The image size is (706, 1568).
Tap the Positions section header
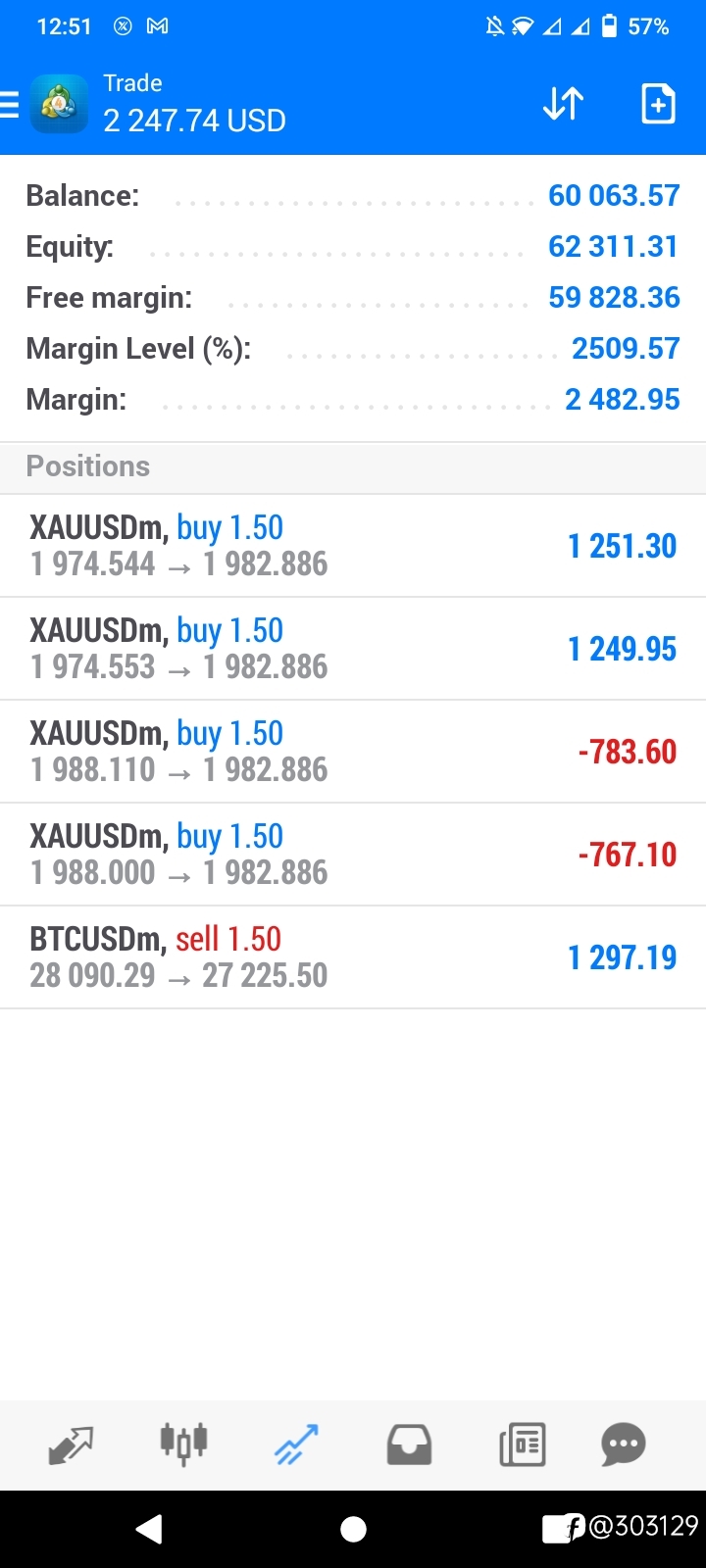[353, 466]
